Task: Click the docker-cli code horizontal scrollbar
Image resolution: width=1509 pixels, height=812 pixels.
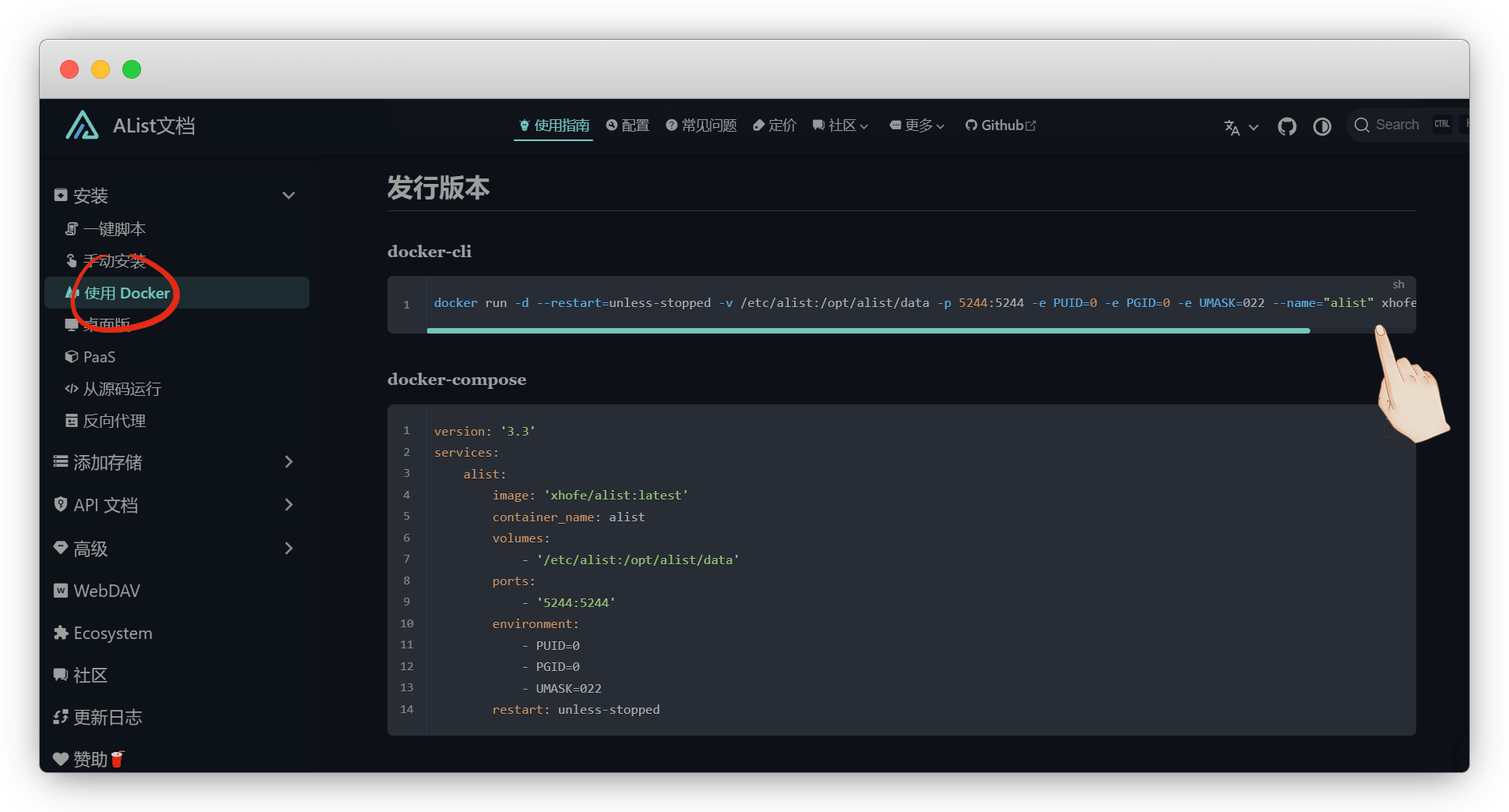Action: (x=868, y=331)
